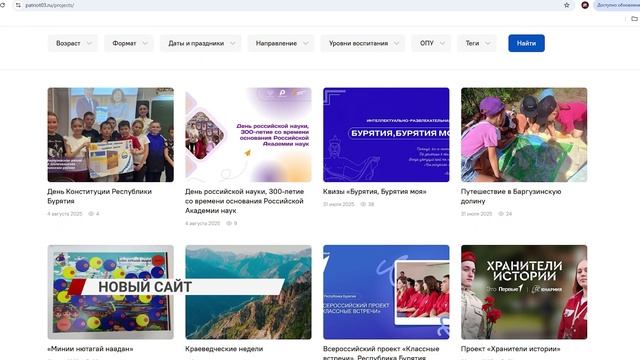Viewport: 640px width, 360px height.
Task: Open link Квизы «Бурятия, Бурятия моя»
Action: click(x=375, y=191)
